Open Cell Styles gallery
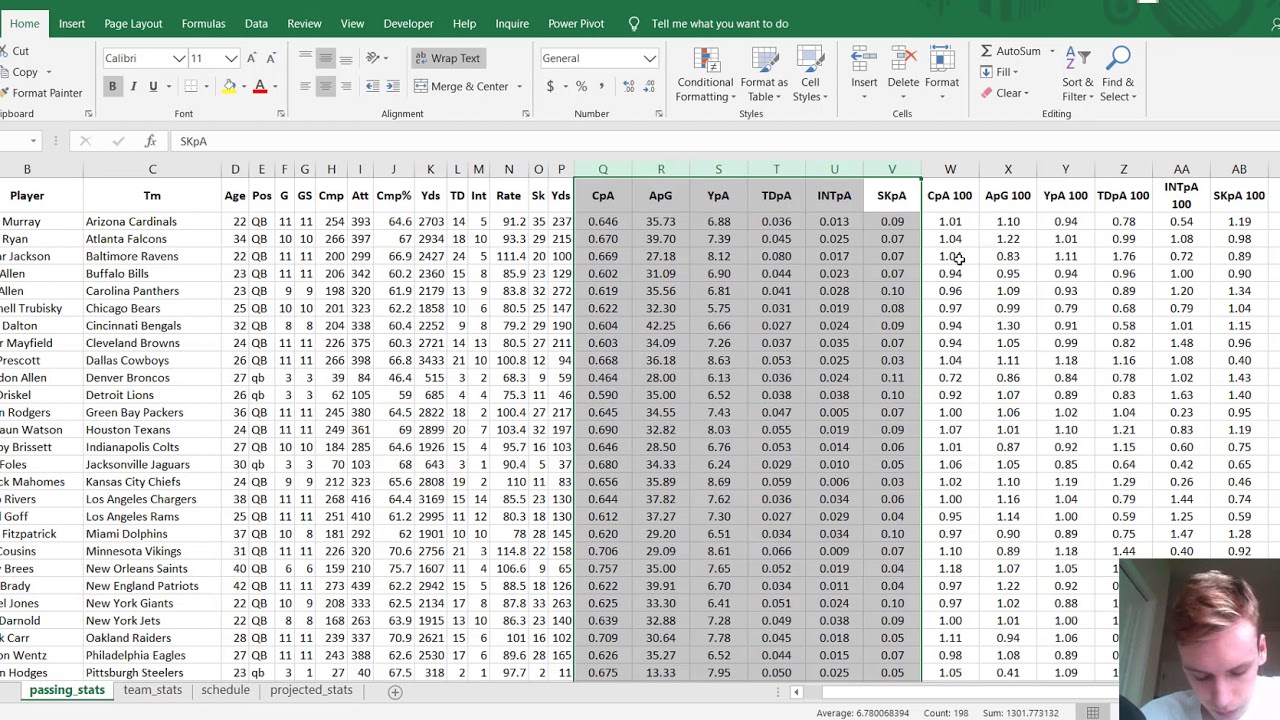 [810, 75]
